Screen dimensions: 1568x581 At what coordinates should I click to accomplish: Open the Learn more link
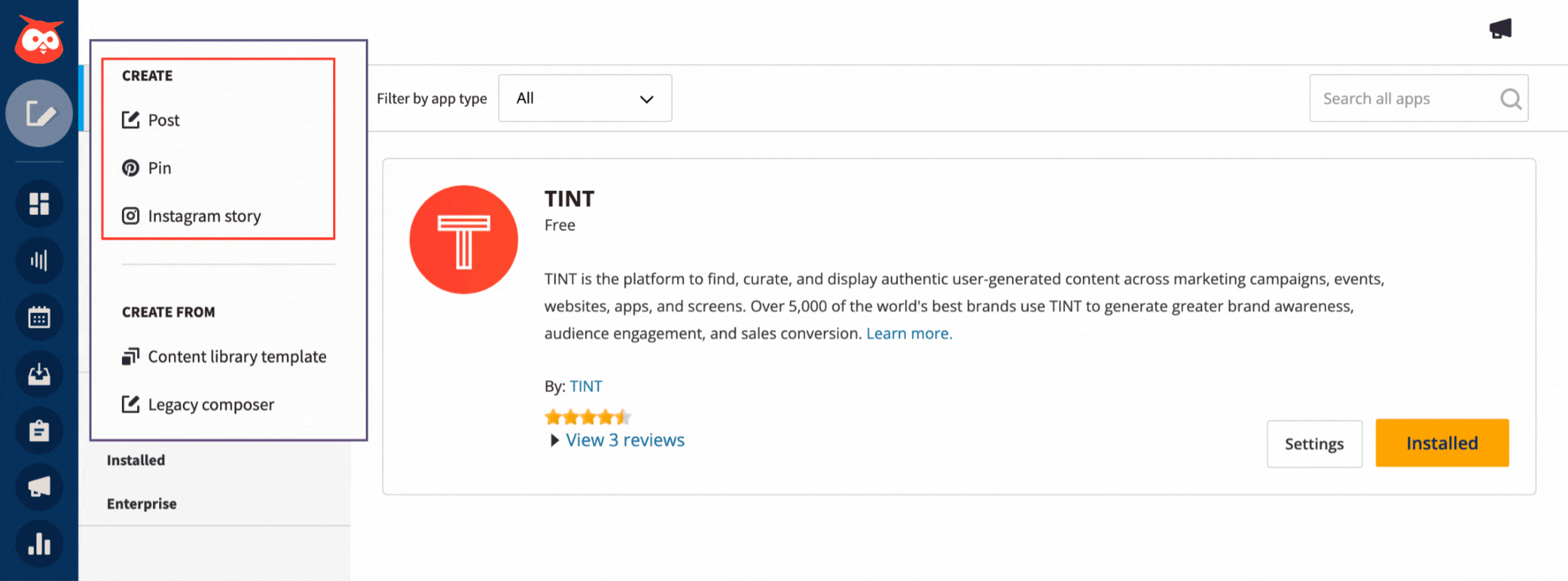click(x=909, y=333)
